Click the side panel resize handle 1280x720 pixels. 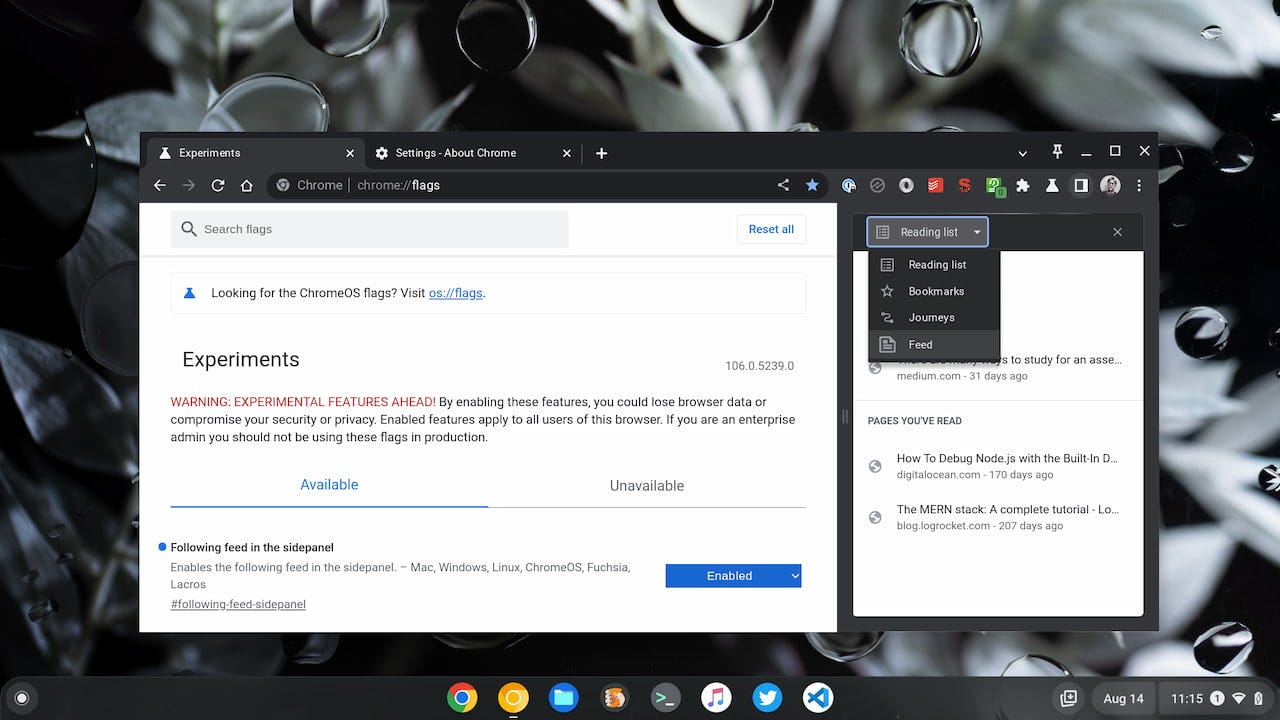844,417
